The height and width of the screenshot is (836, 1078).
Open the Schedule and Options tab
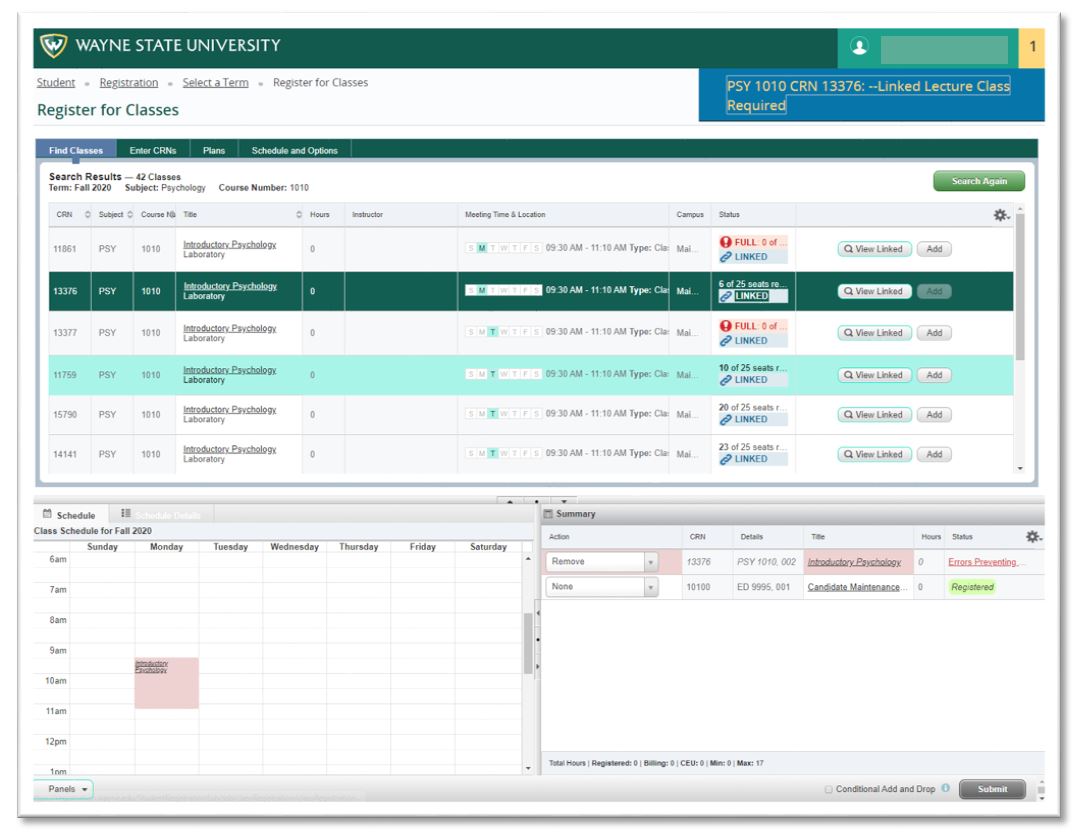(x=294, y=151)
